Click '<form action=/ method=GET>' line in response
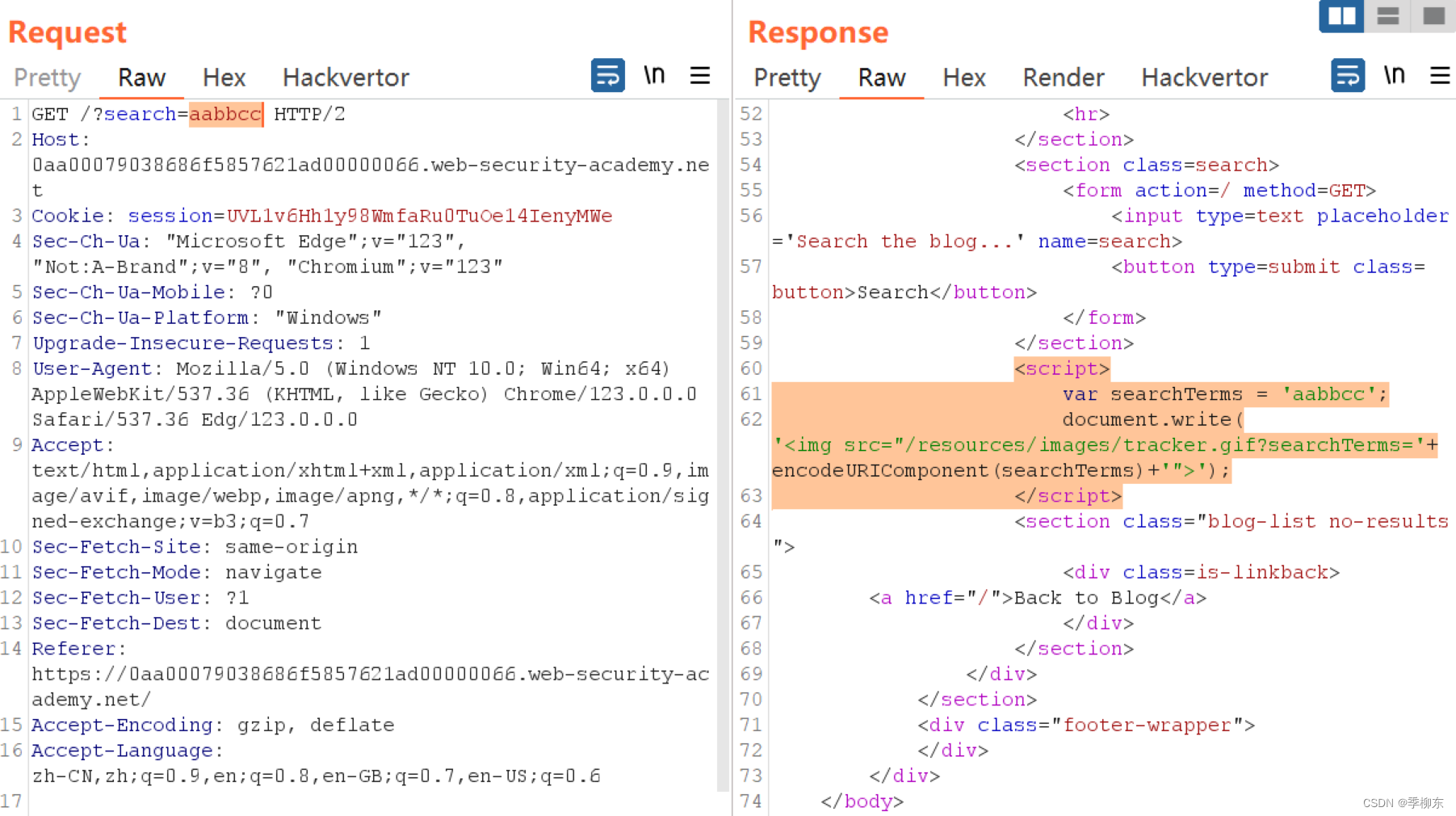The image size is (1456, 816). click(x=1219, y=191)
